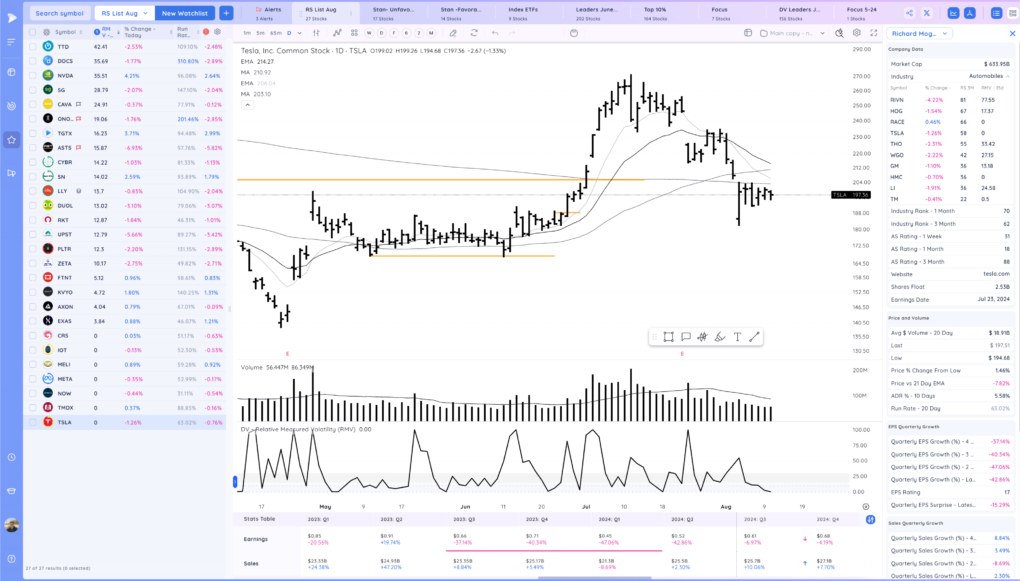
Task: Open the Index ETFs watchlist tab
Action: pyautogui.click(x=524, y=11)
